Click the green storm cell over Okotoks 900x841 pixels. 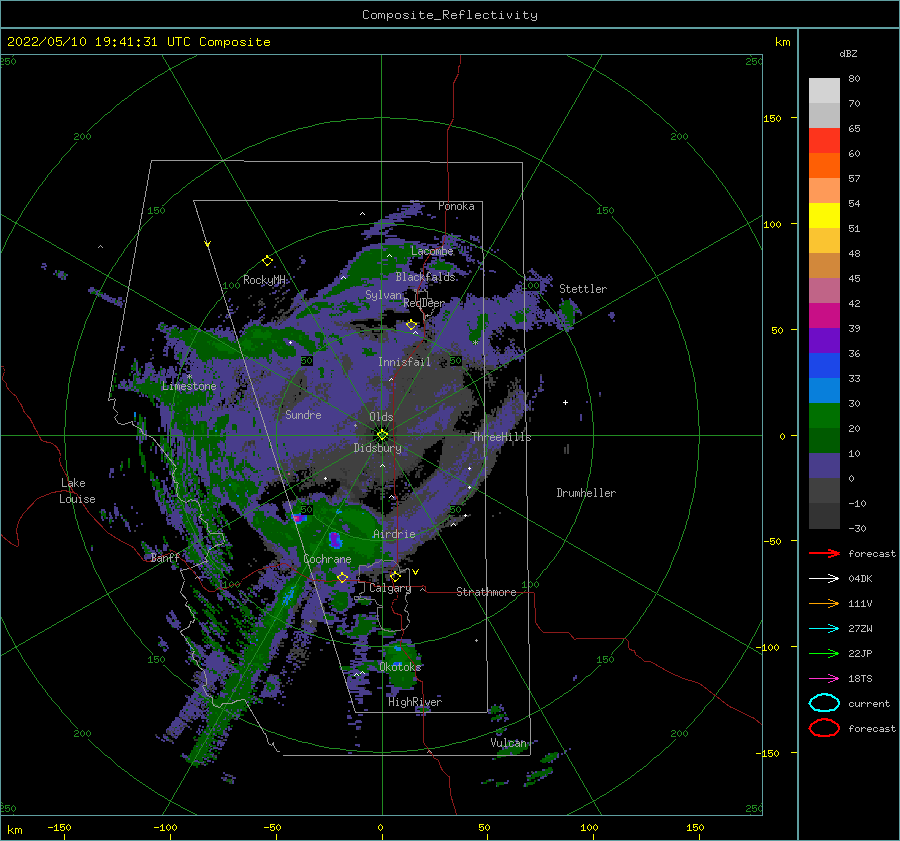401,664
